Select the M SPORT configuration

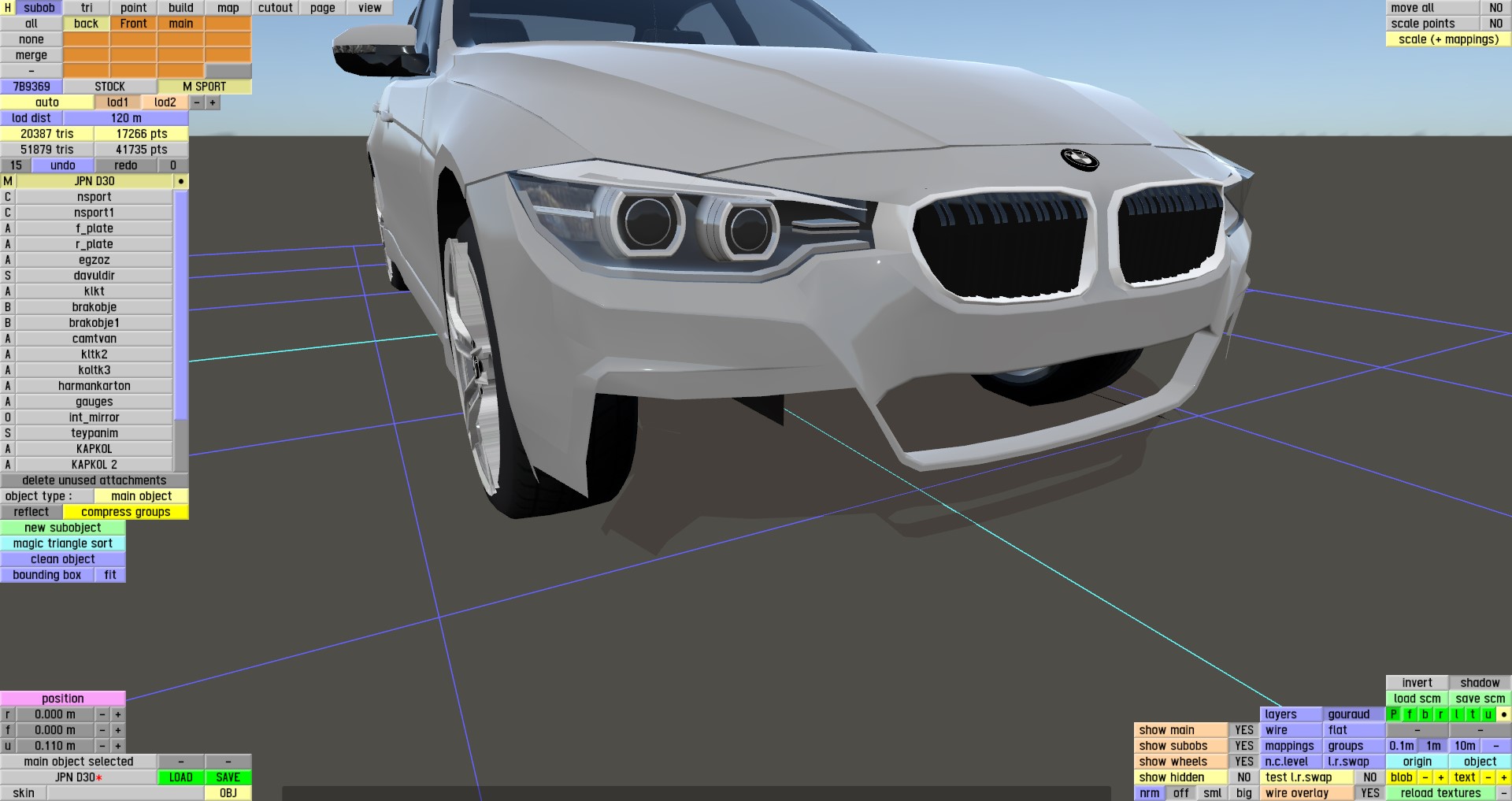tap(205, 87)
